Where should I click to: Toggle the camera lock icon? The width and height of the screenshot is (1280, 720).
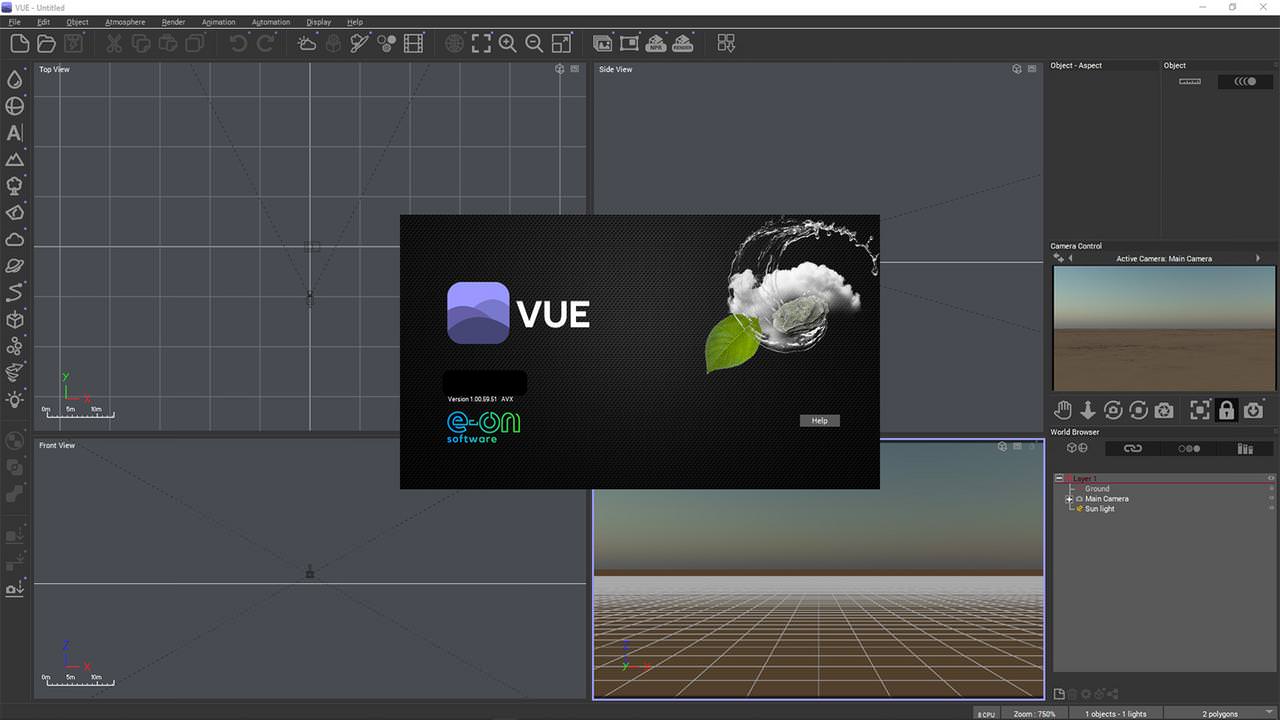(x=1226, y=410)
